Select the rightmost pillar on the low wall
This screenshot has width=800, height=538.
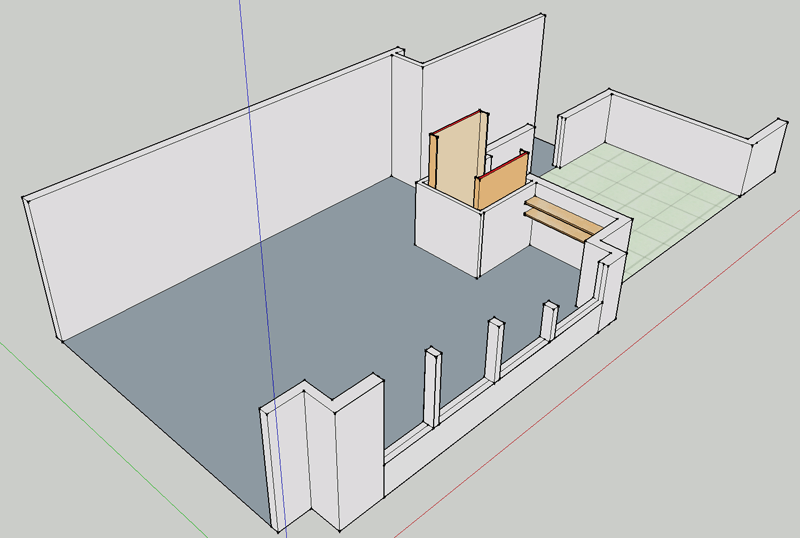(548, 320)
